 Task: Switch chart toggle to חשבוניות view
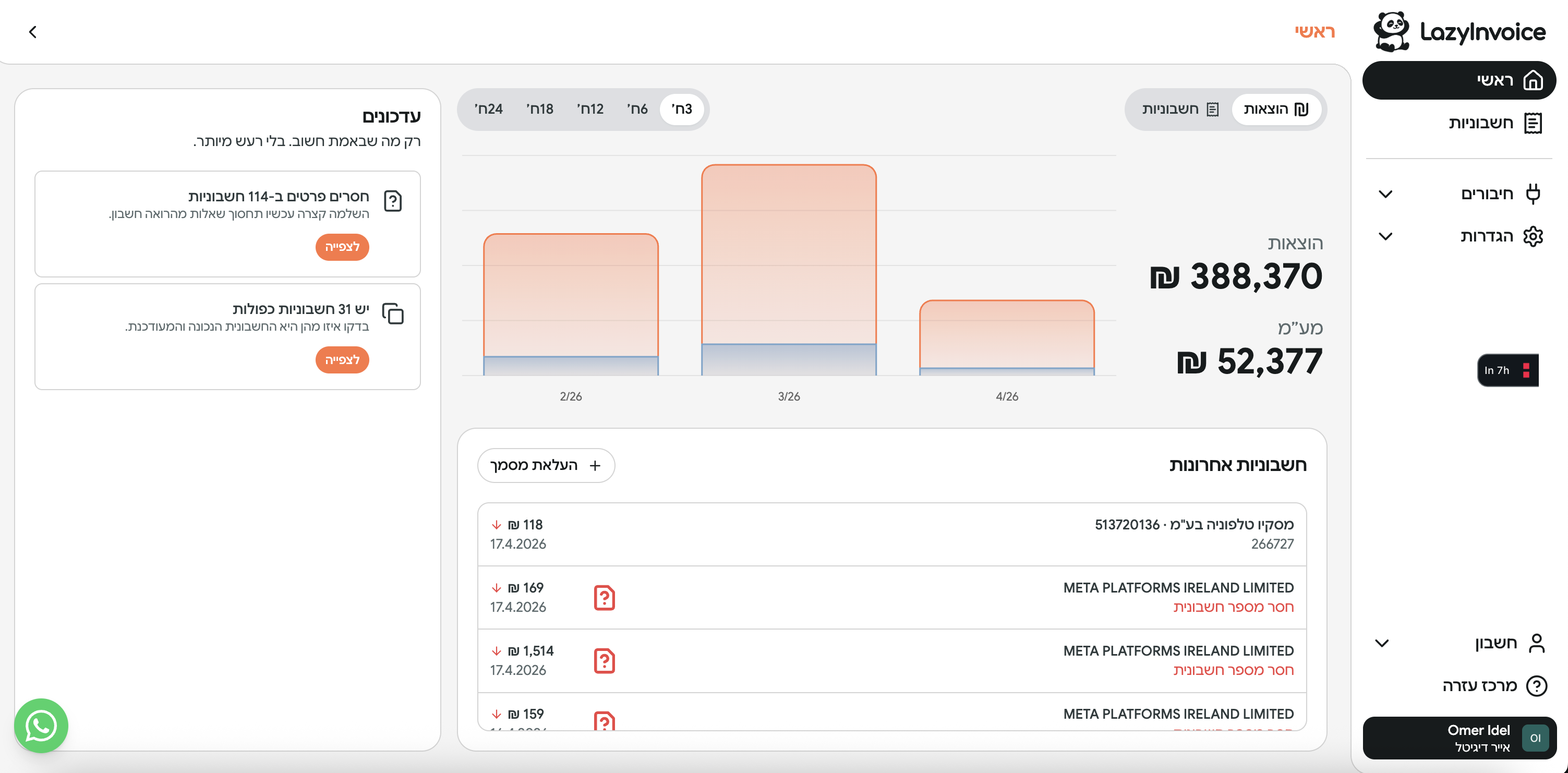1180,109
